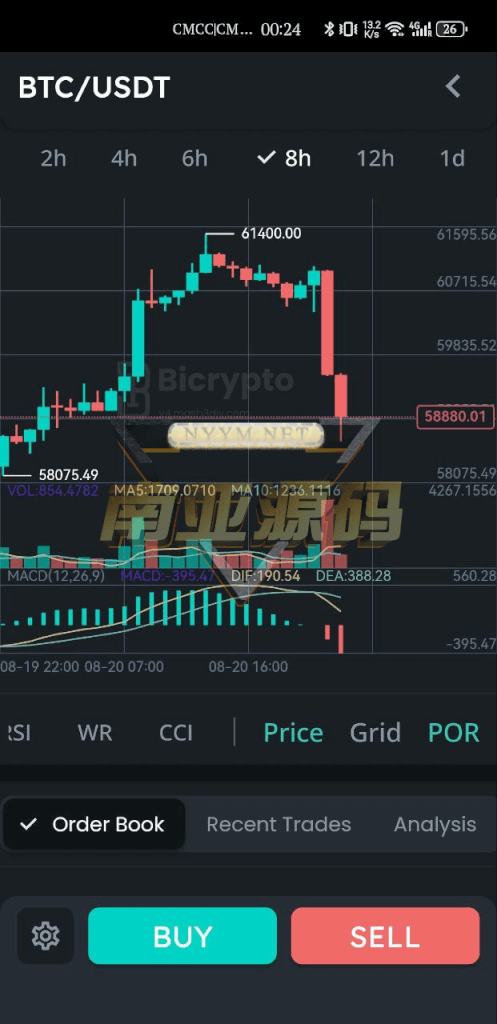497x1024 pixels.
Task: Select the WR indicator
Action: click(95, 733)
